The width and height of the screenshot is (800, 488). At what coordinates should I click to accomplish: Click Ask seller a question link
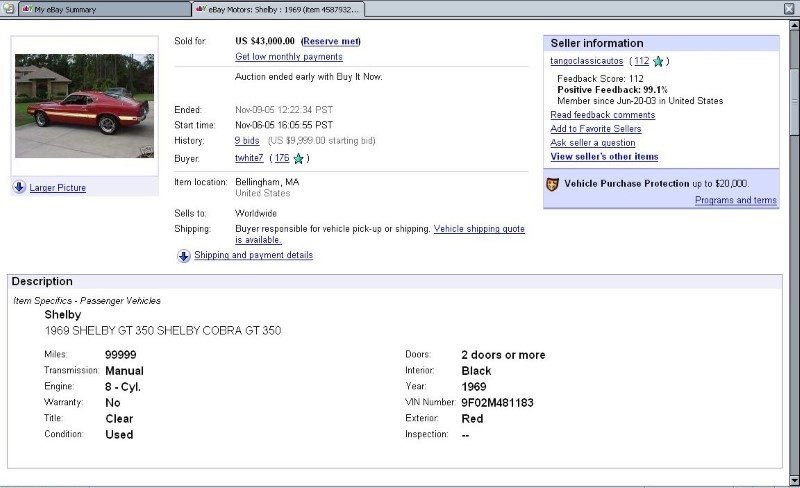coord(593,143)
